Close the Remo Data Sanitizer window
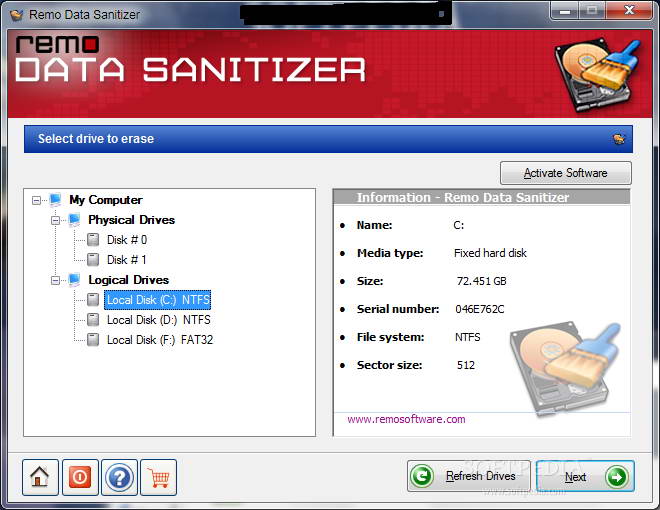Image resolution: width=660 pixels, height=510 pixels. (x=629, y=11)
